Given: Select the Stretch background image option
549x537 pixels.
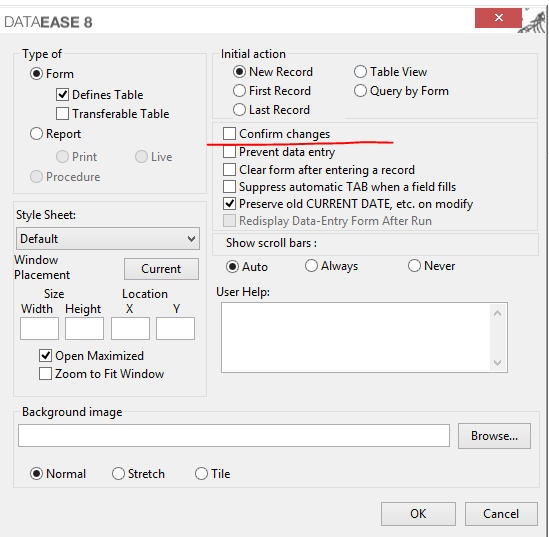Looking at the screenshot, I should (118, 474).
